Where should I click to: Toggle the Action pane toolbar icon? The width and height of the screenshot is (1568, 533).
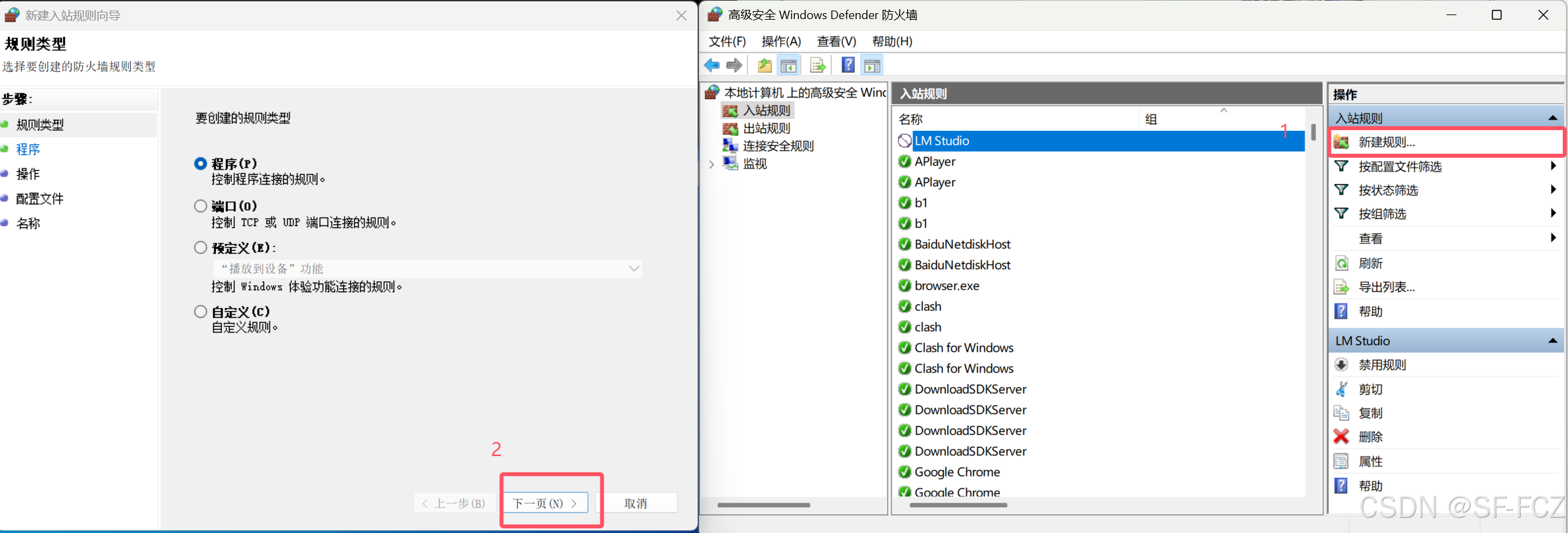[x=872, y=65]
